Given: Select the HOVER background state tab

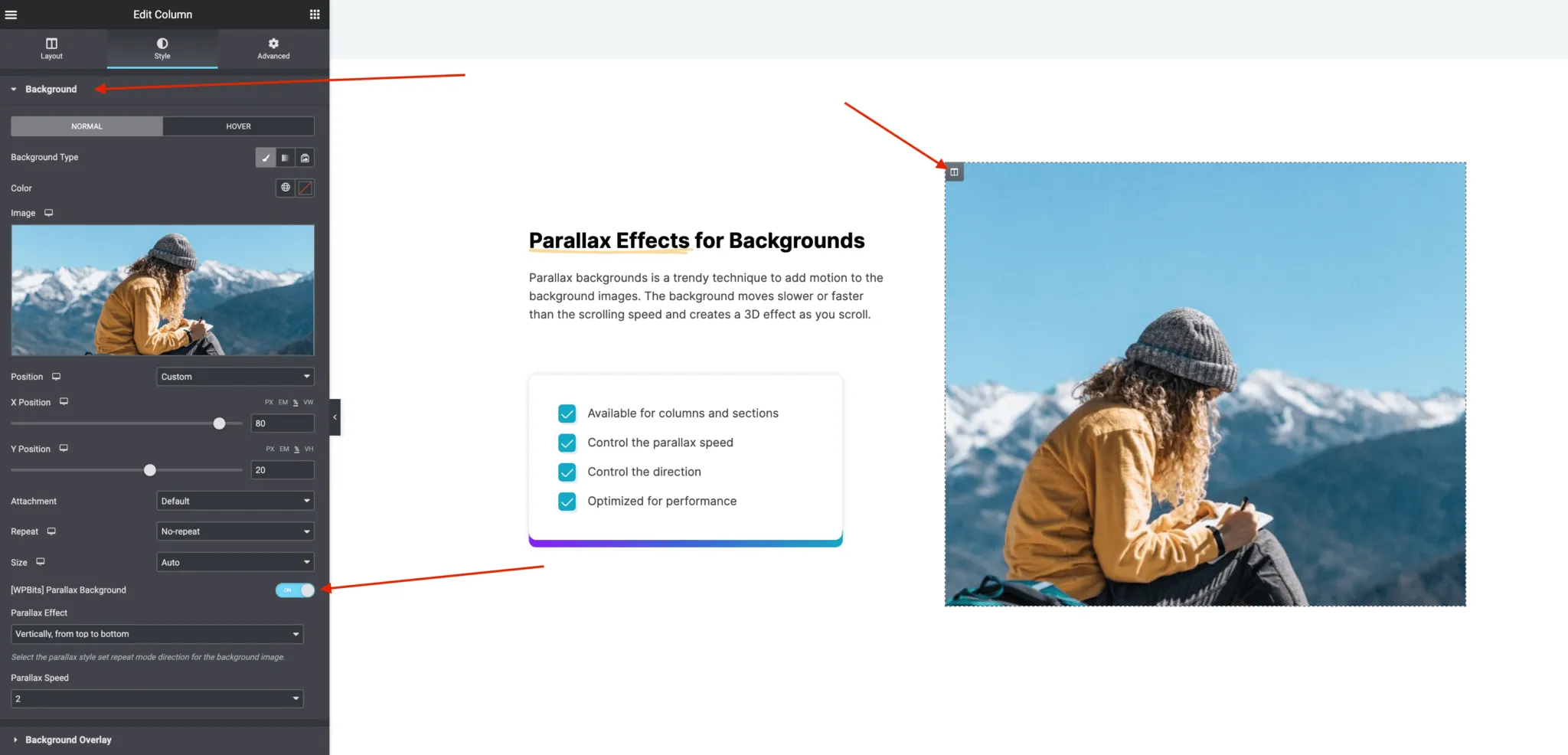Looking at the screenshot, I should 238,126.
